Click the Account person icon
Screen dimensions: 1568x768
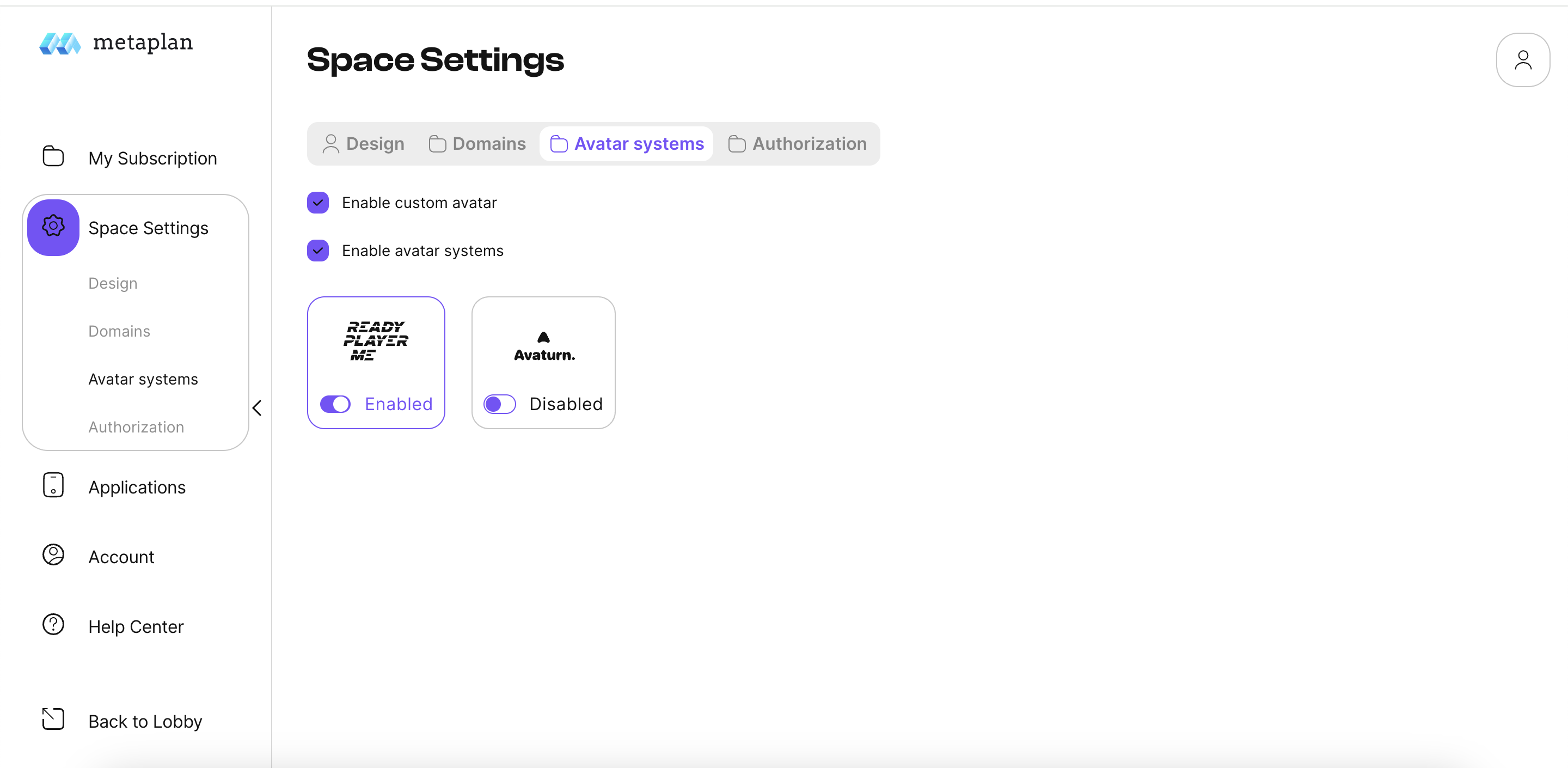pyautogui.click(x=53, y=555)
